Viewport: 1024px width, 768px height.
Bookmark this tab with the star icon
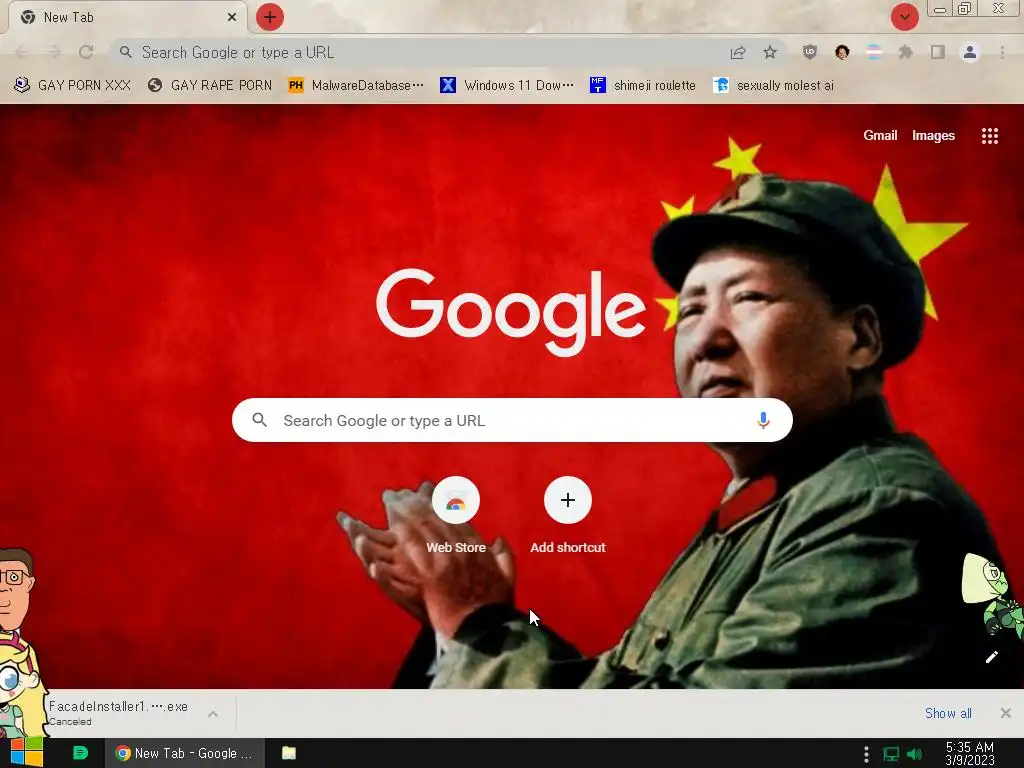pos(770,52)
